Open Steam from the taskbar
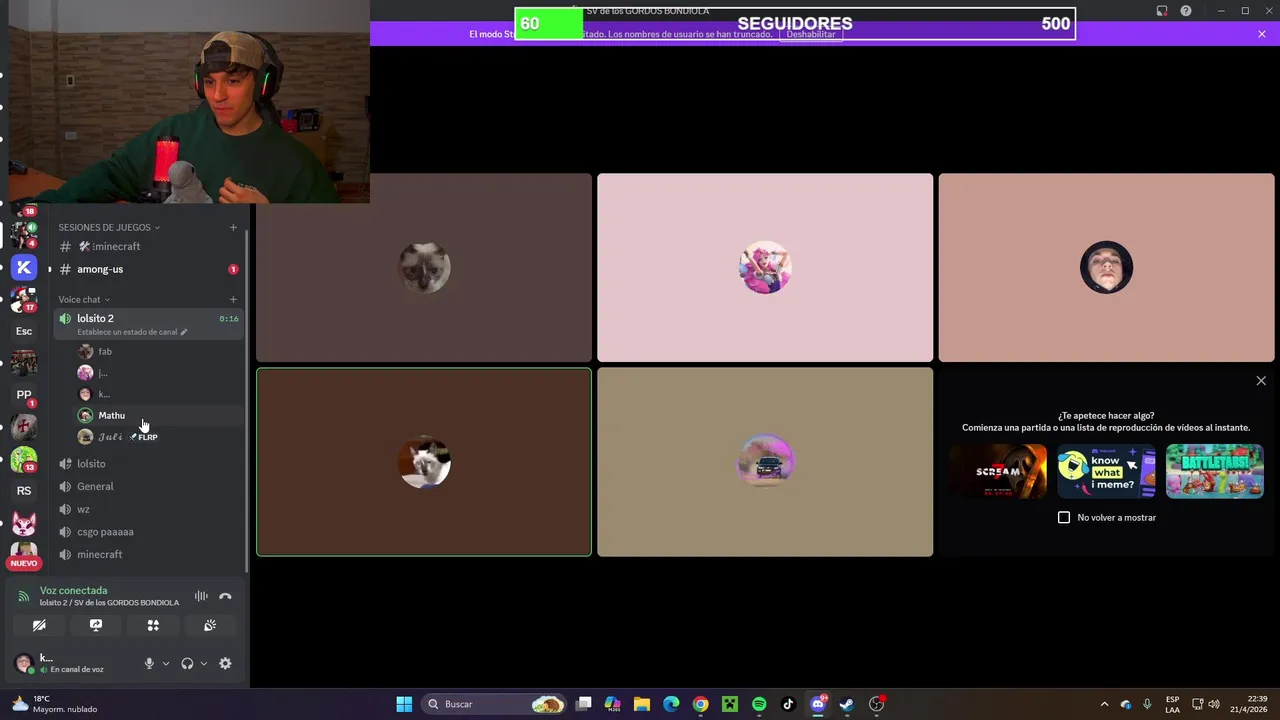Image resolution: width=1280 pixels, height=720 pixels. click(x=847, y=704)
